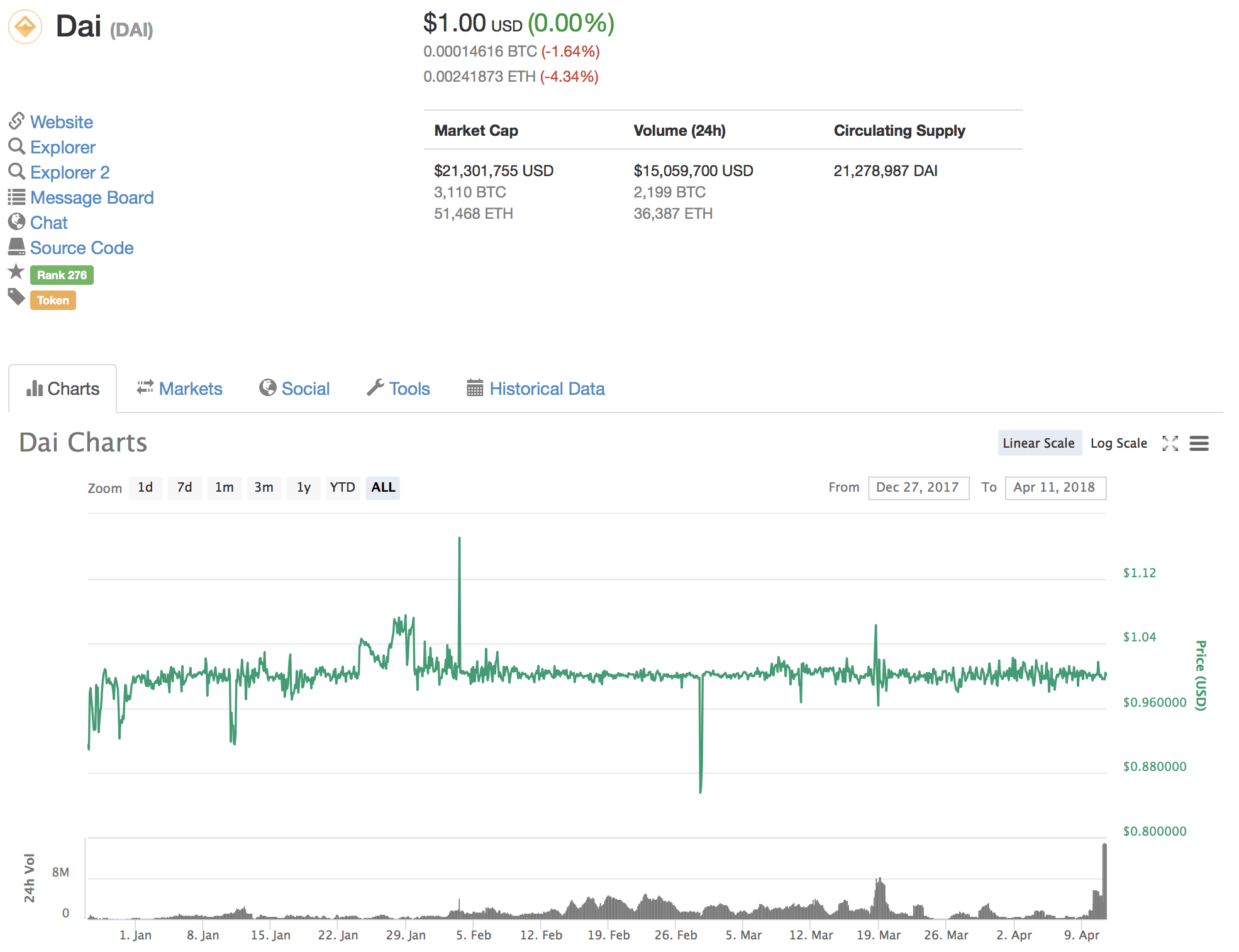The width and height of the screenshot is (1239, 952).
Task: Click the 0.00241873 ETH price text
Action: tap(479, 76)
